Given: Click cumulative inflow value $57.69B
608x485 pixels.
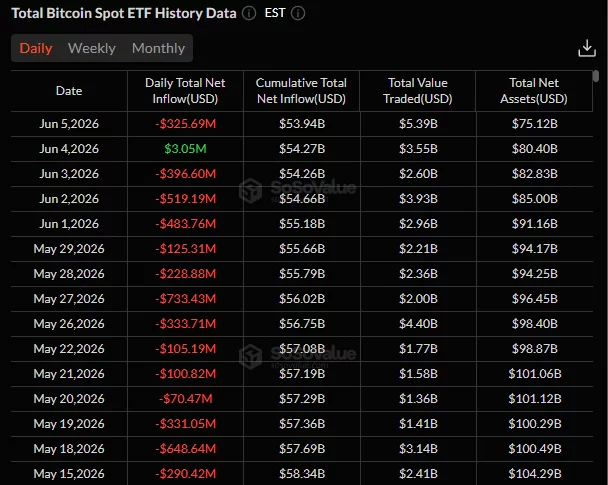Looking at the screenshot, I should coord(302,449).
